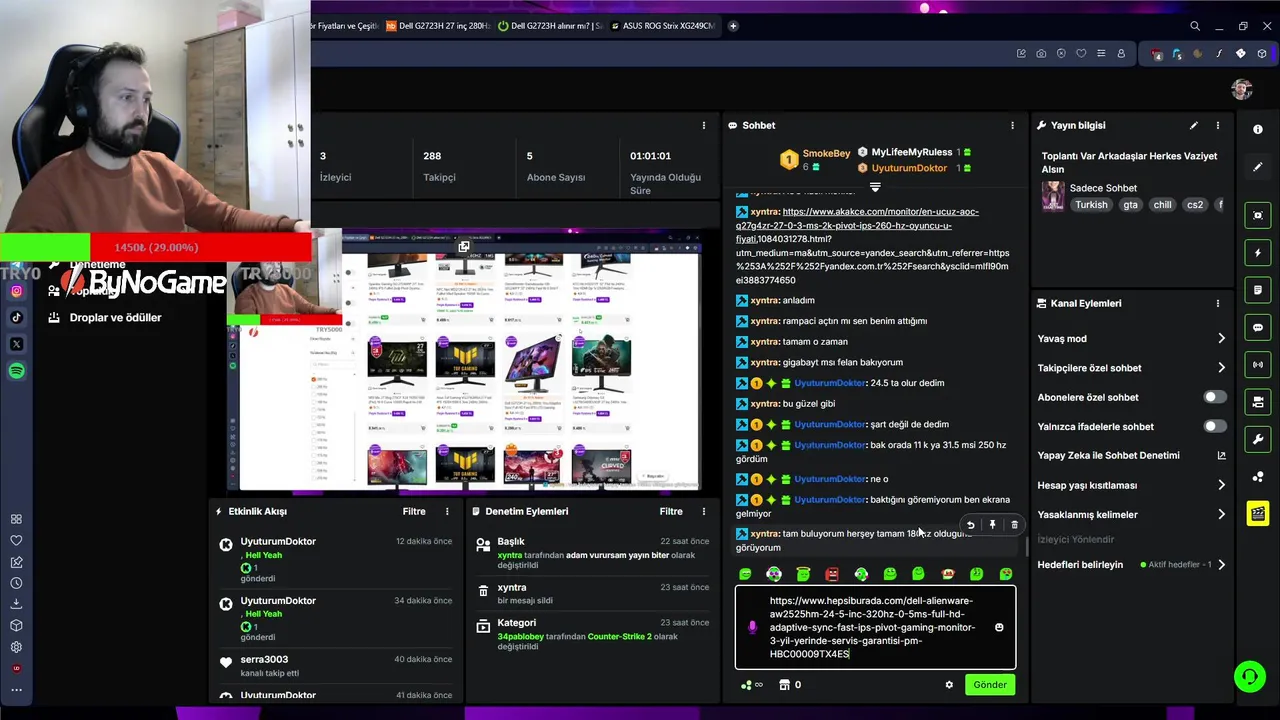This screenshot has width=1280, height=720.
Task: Open Instagram in the Opera GX sidebar
Action: pos(16,291)
